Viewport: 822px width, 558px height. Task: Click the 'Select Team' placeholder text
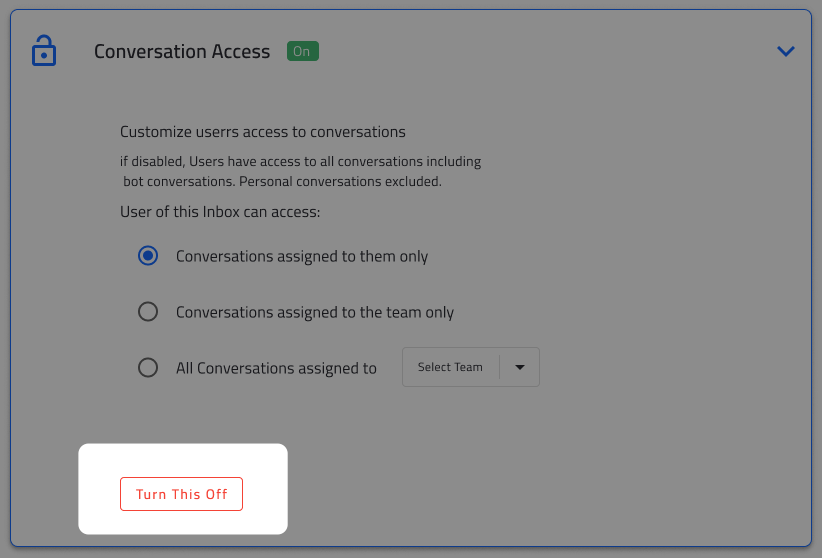pos(450,367)
